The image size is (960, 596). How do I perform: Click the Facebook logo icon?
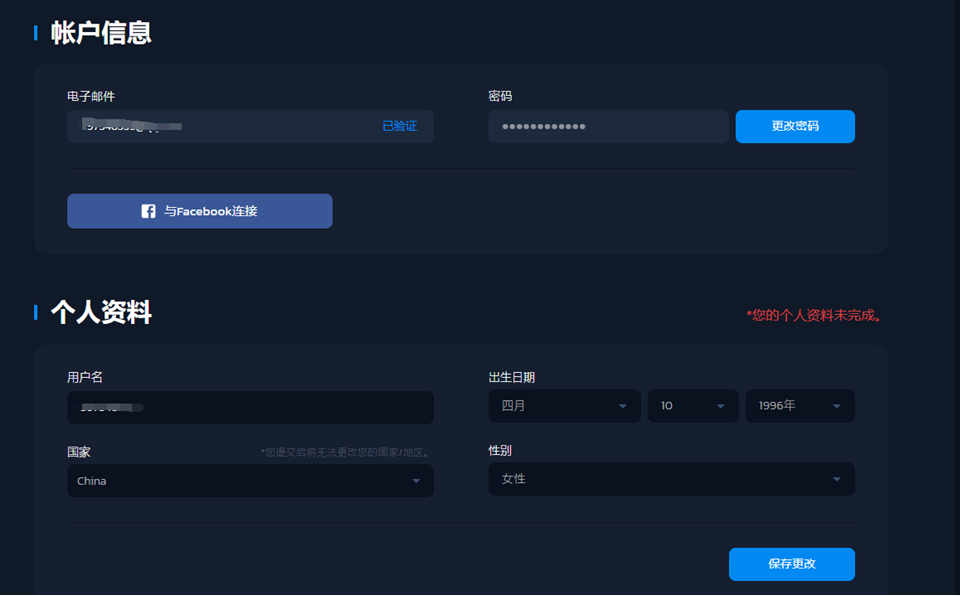pyautogui.click(x=148, y=211)
